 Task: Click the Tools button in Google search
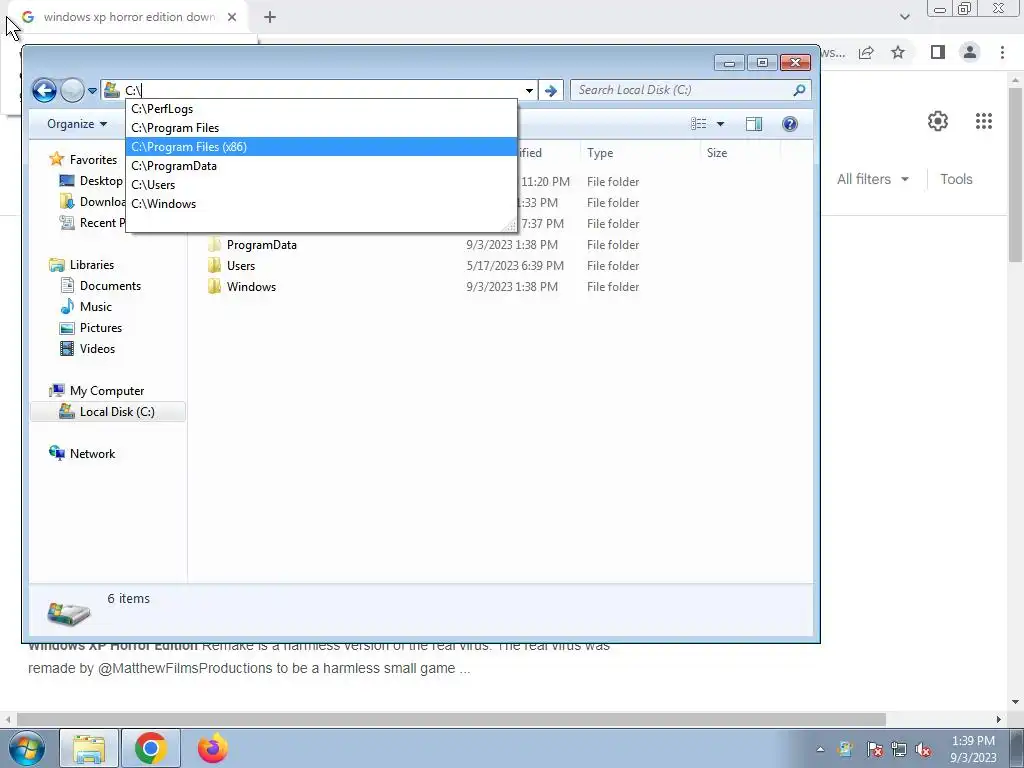pyautogui.click(x=956, y=179)
